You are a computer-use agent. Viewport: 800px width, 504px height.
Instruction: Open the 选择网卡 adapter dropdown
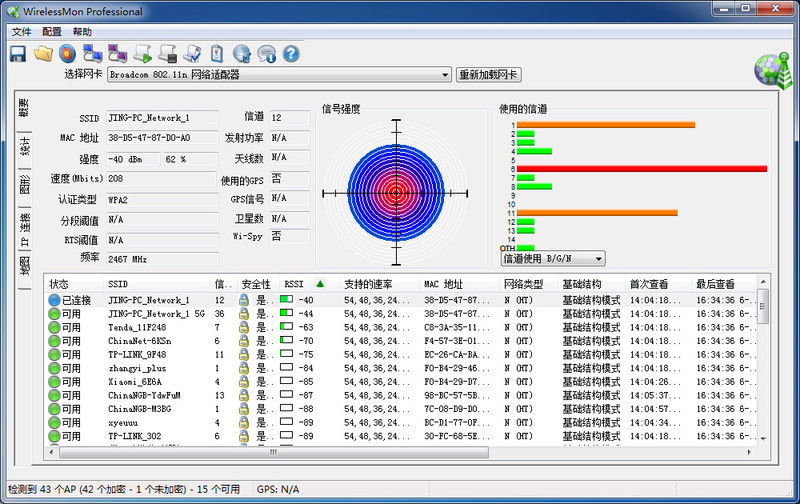(445, 75)
